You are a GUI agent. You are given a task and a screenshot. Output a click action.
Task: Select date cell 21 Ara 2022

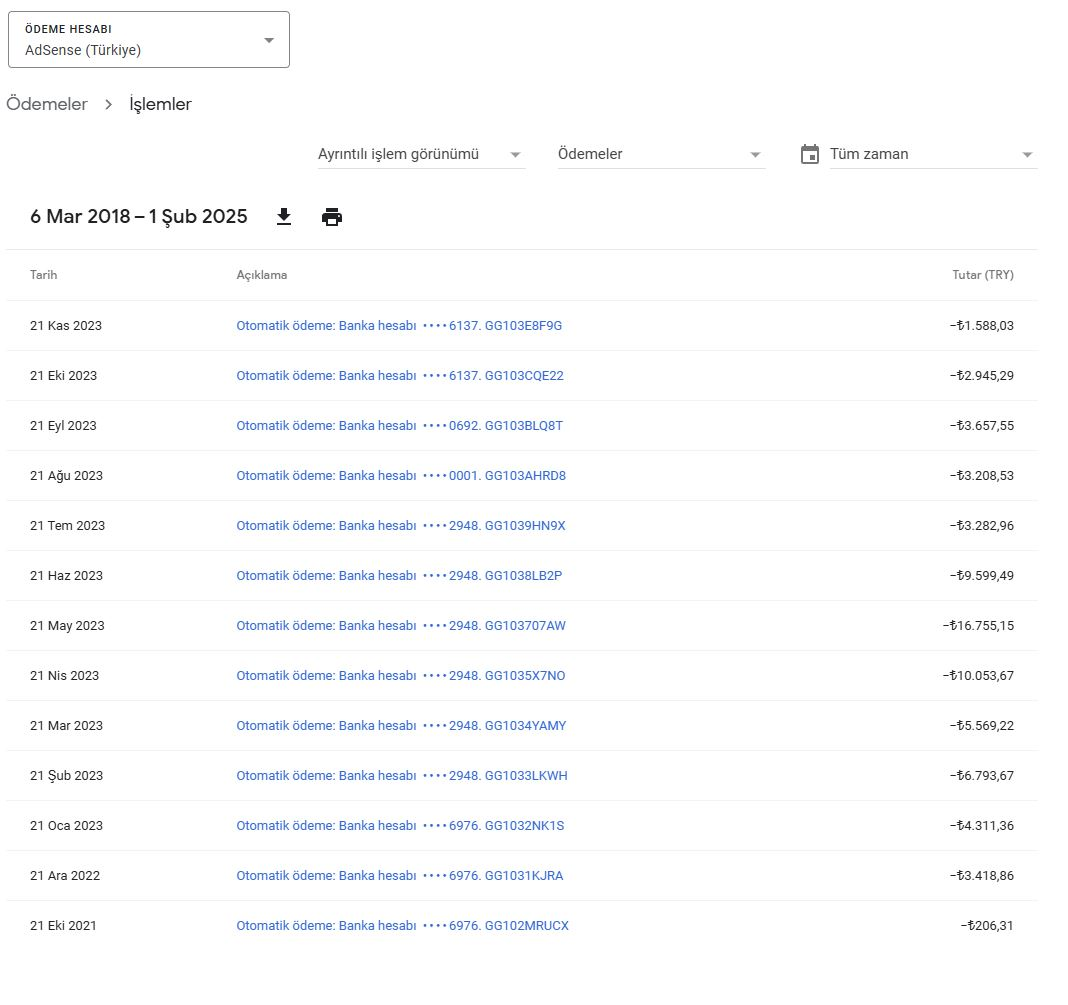(x=65, y=876)
